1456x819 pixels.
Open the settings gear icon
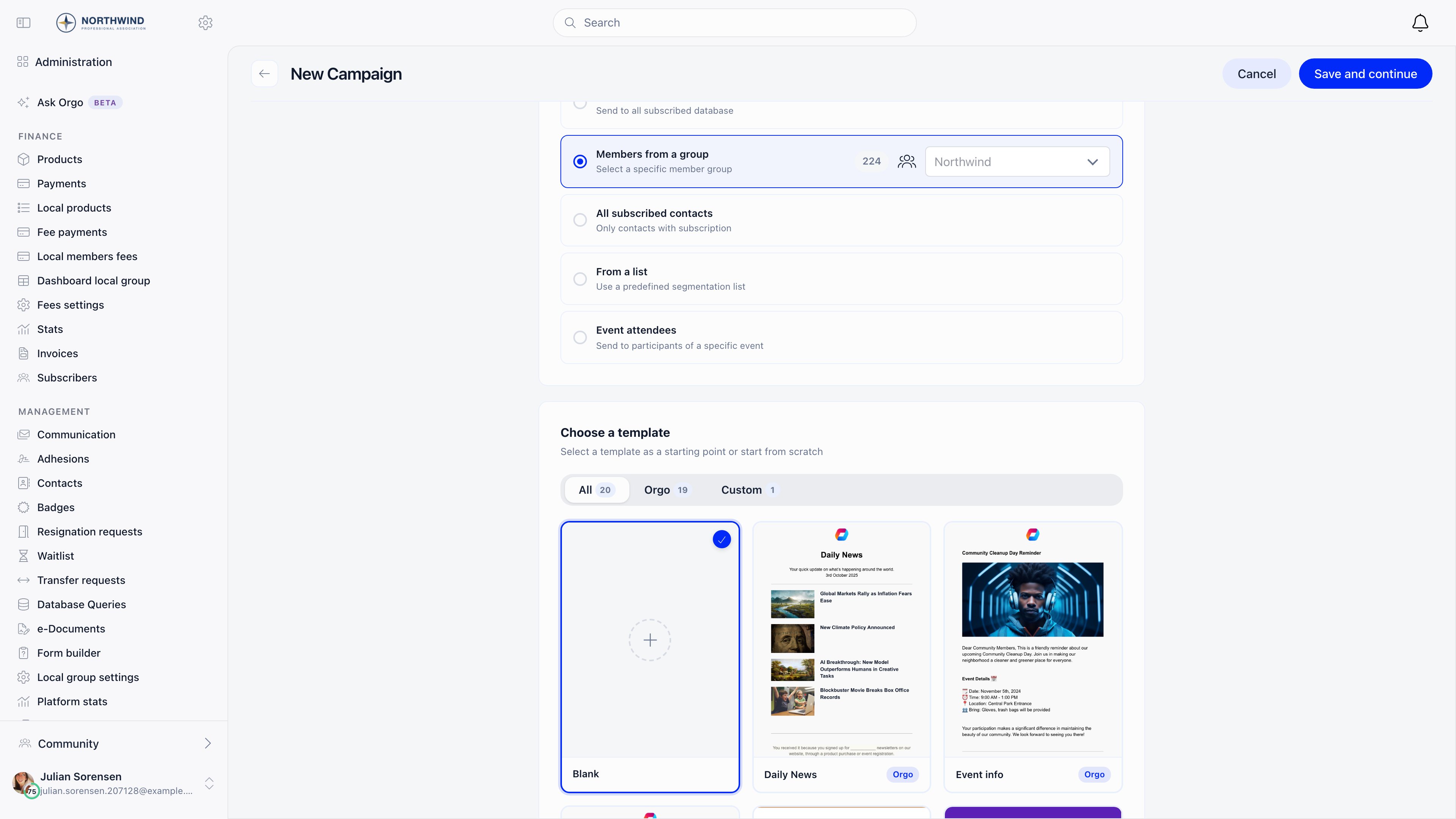[x=205, y=23]
